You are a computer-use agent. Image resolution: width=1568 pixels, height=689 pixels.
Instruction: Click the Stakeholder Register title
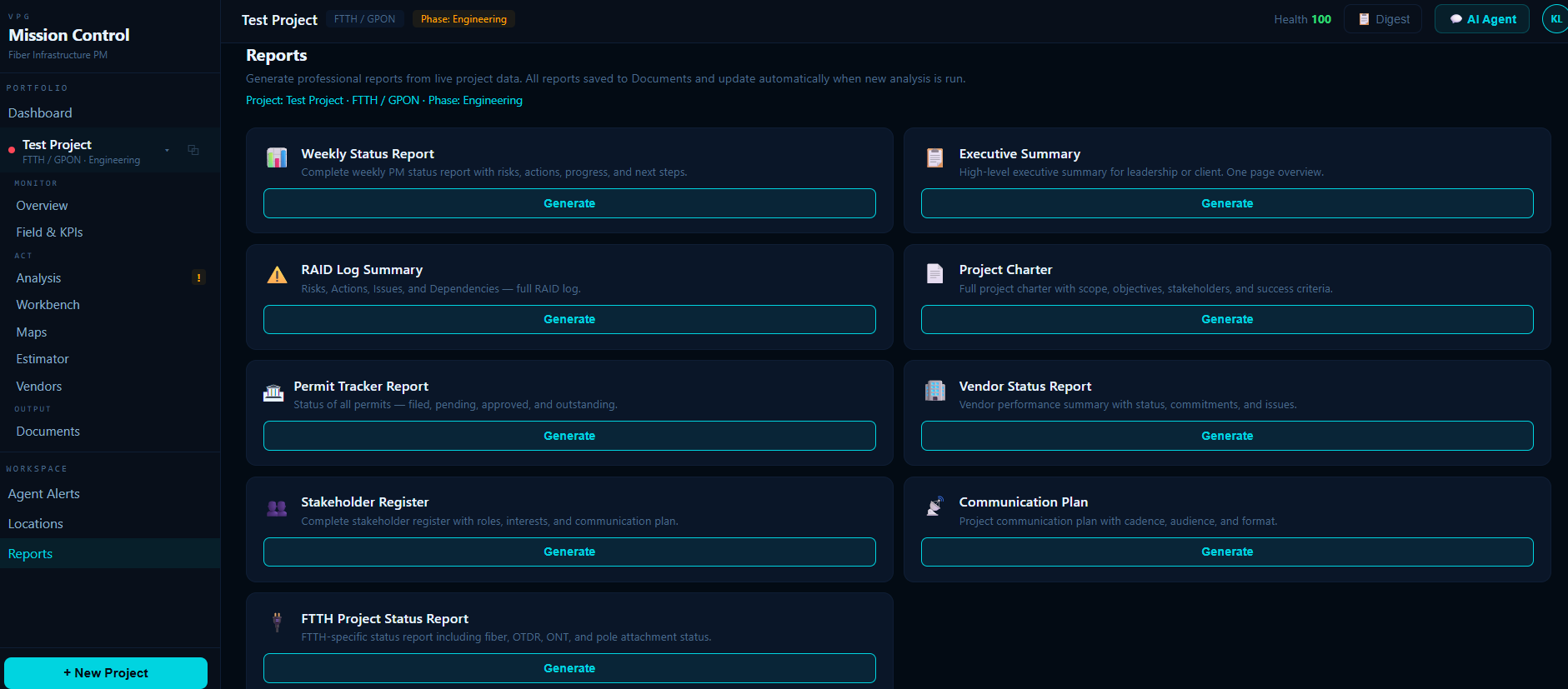(365, 502)
